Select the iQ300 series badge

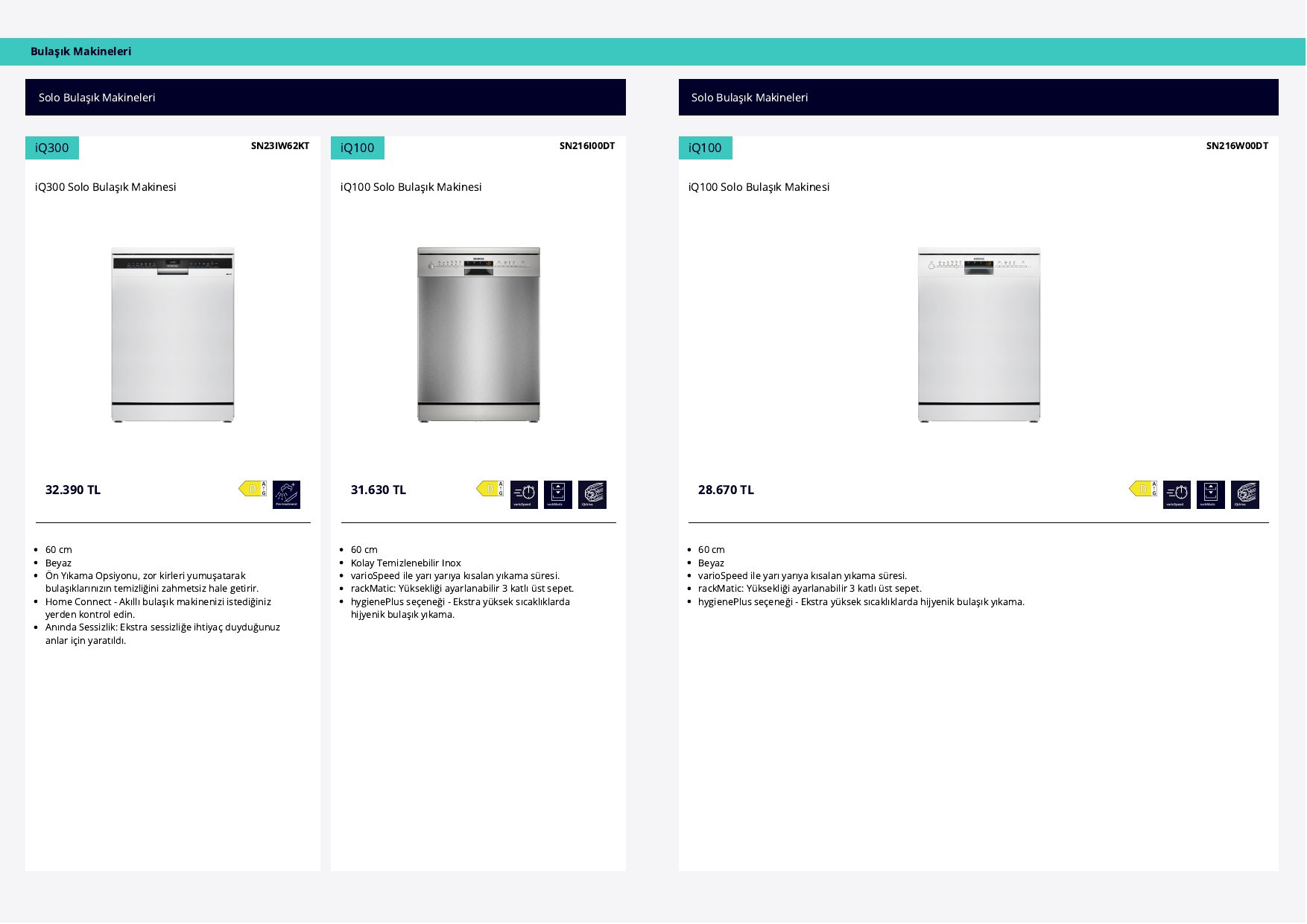click(52, 148)
